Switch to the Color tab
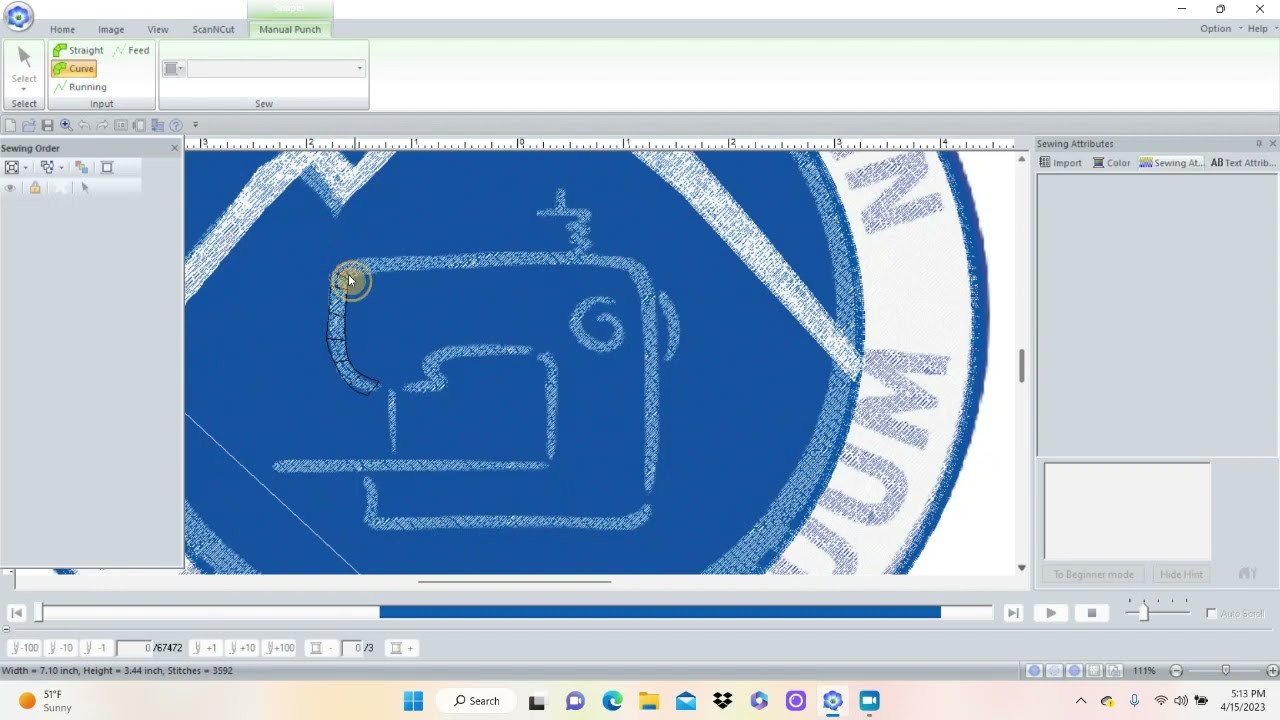1280x720 pixels. coord(1112,163)
